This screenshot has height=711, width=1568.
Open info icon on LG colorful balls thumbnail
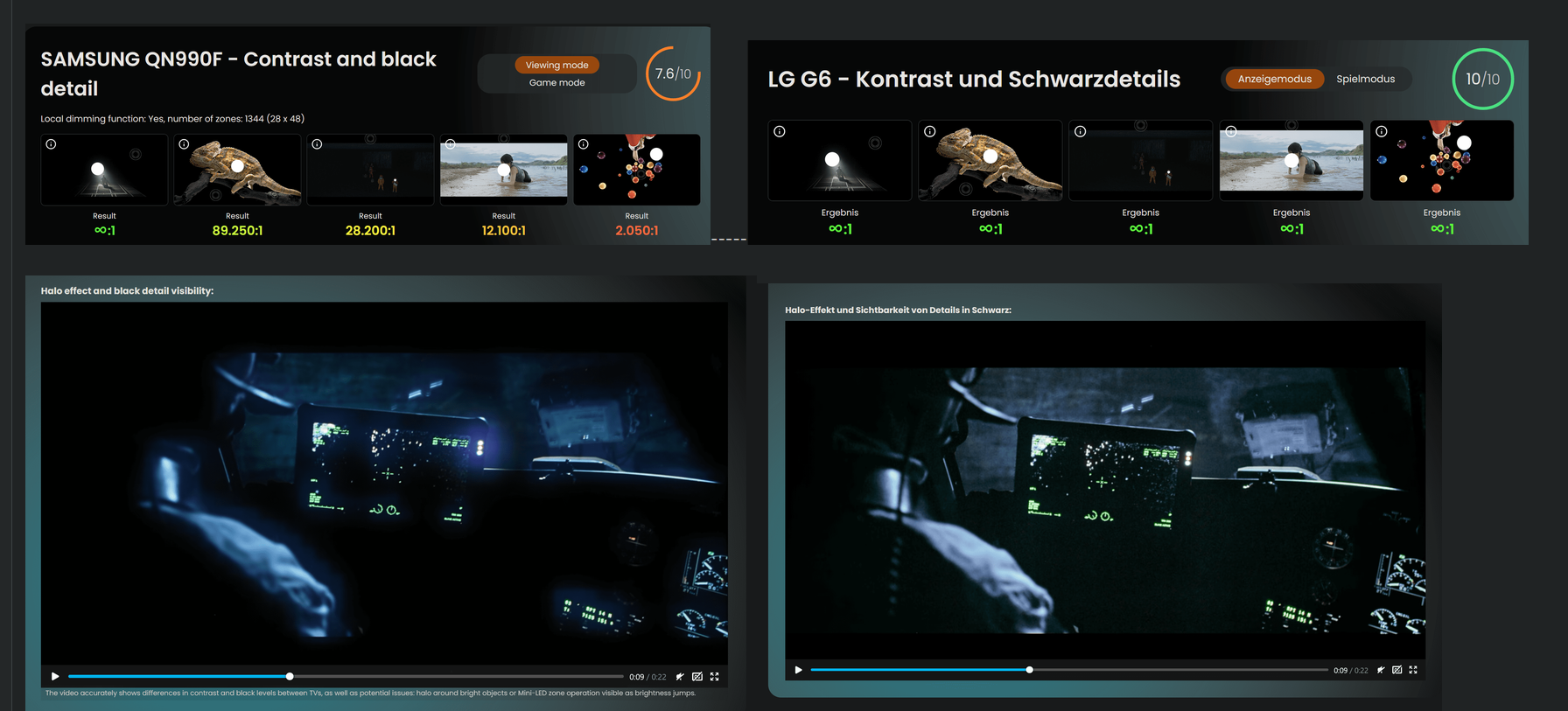click(x=1381, y=132)
